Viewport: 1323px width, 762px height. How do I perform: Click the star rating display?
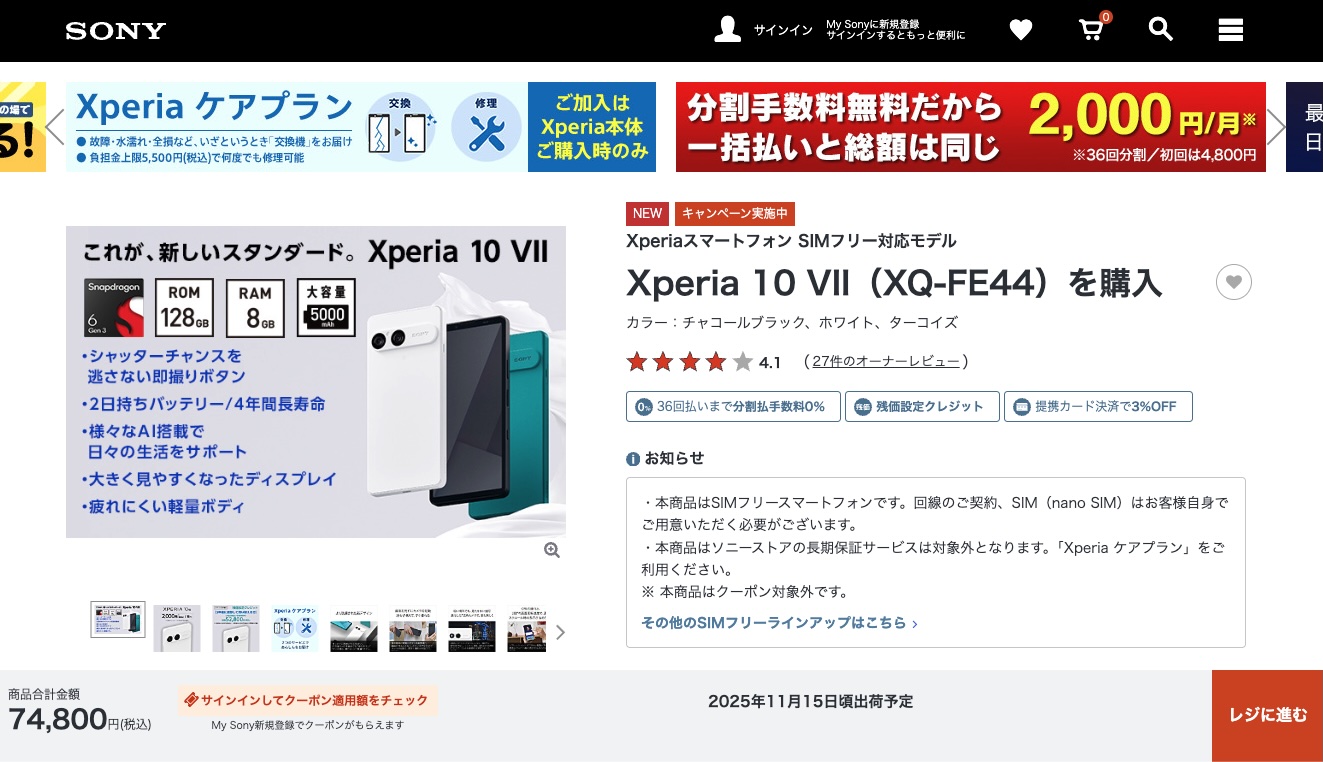(x=689, y=362)
